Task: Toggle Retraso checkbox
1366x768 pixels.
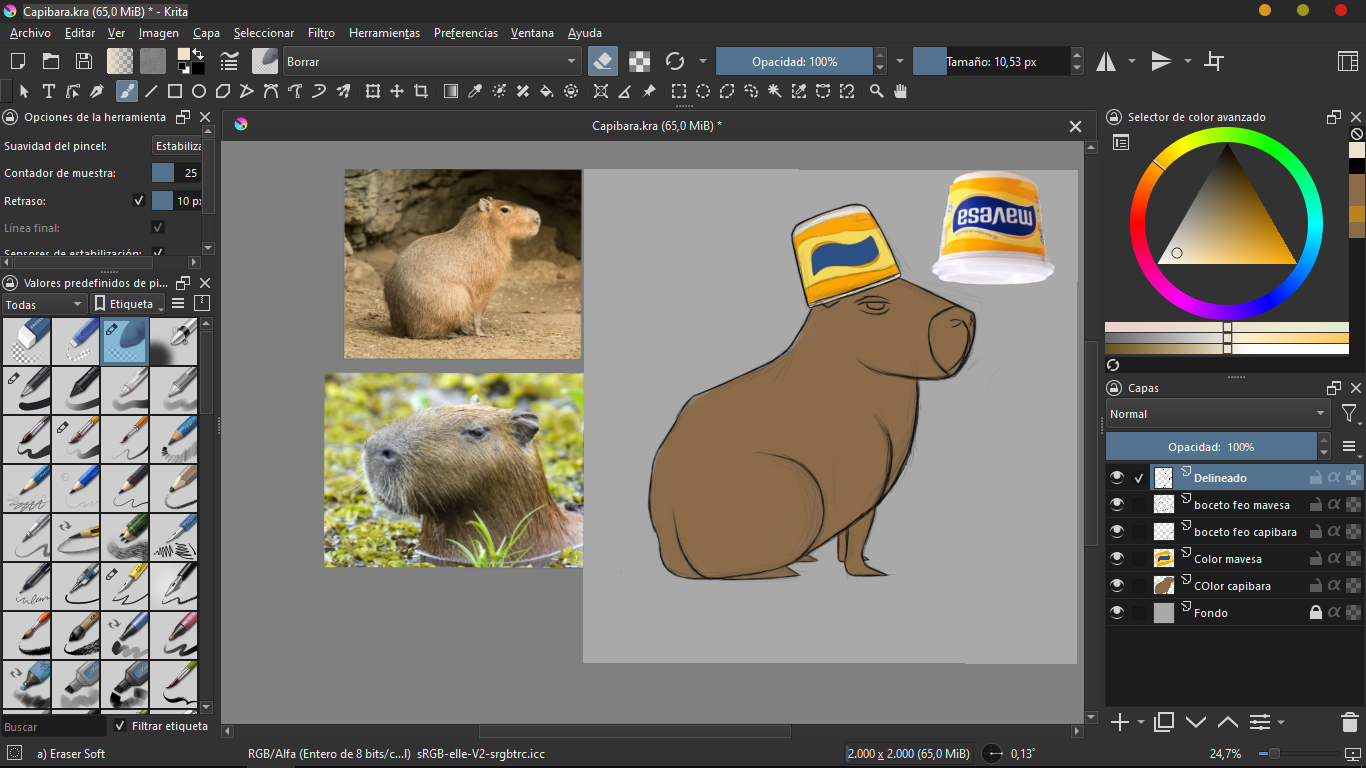Action: 139,200
